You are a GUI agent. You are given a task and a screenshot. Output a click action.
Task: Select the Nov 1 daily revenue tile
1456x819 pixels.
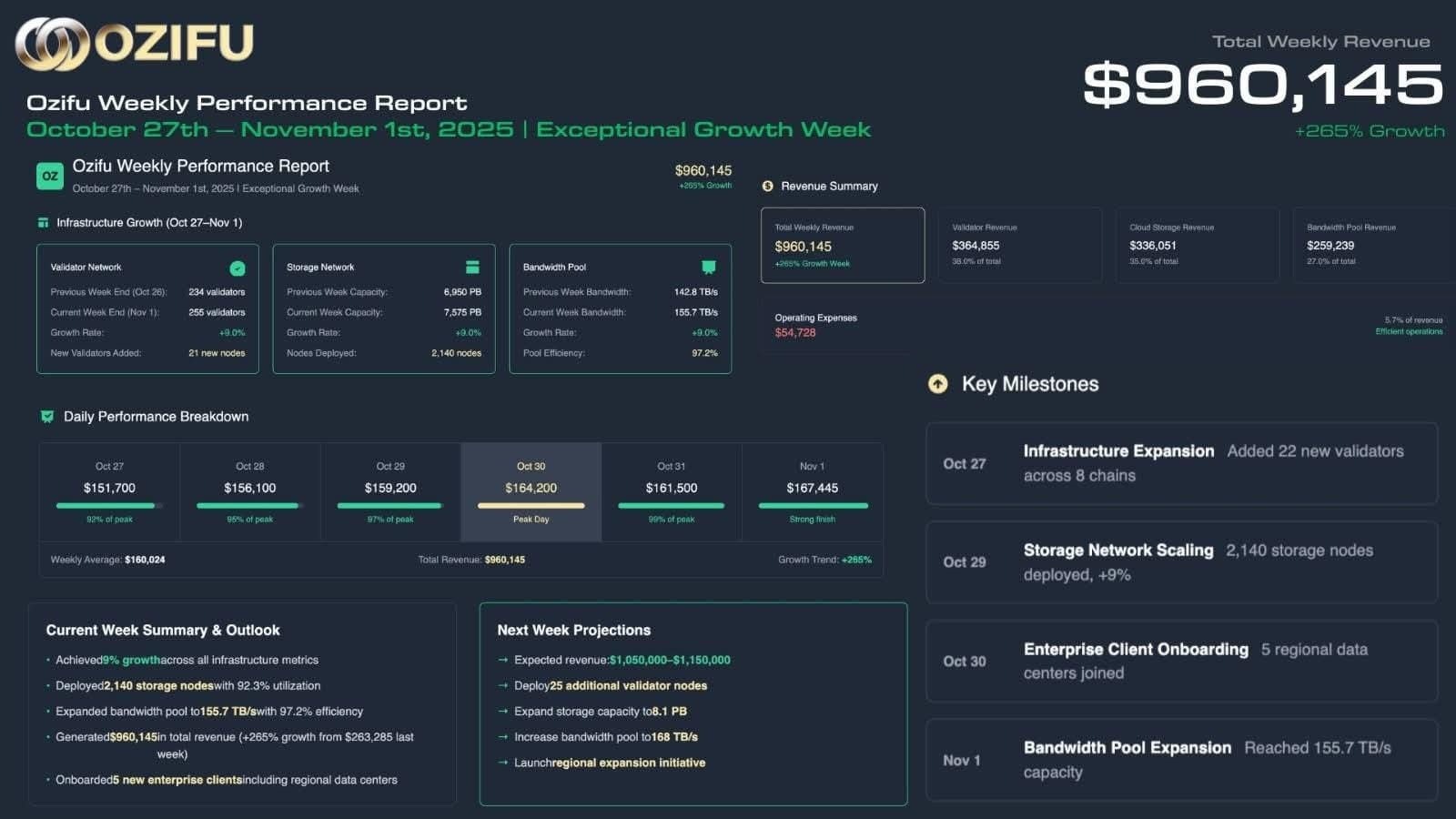pyautogui.click(x=812, y=492)
